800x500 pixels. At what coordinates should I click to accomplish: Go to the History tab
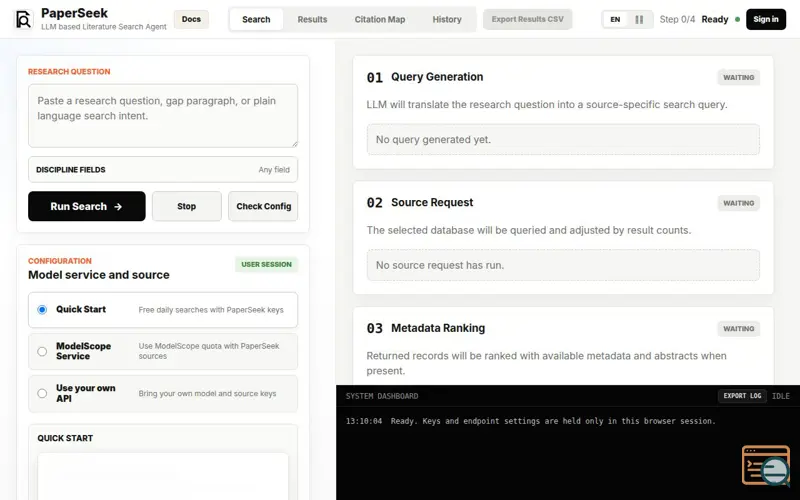tap(447, 19)
